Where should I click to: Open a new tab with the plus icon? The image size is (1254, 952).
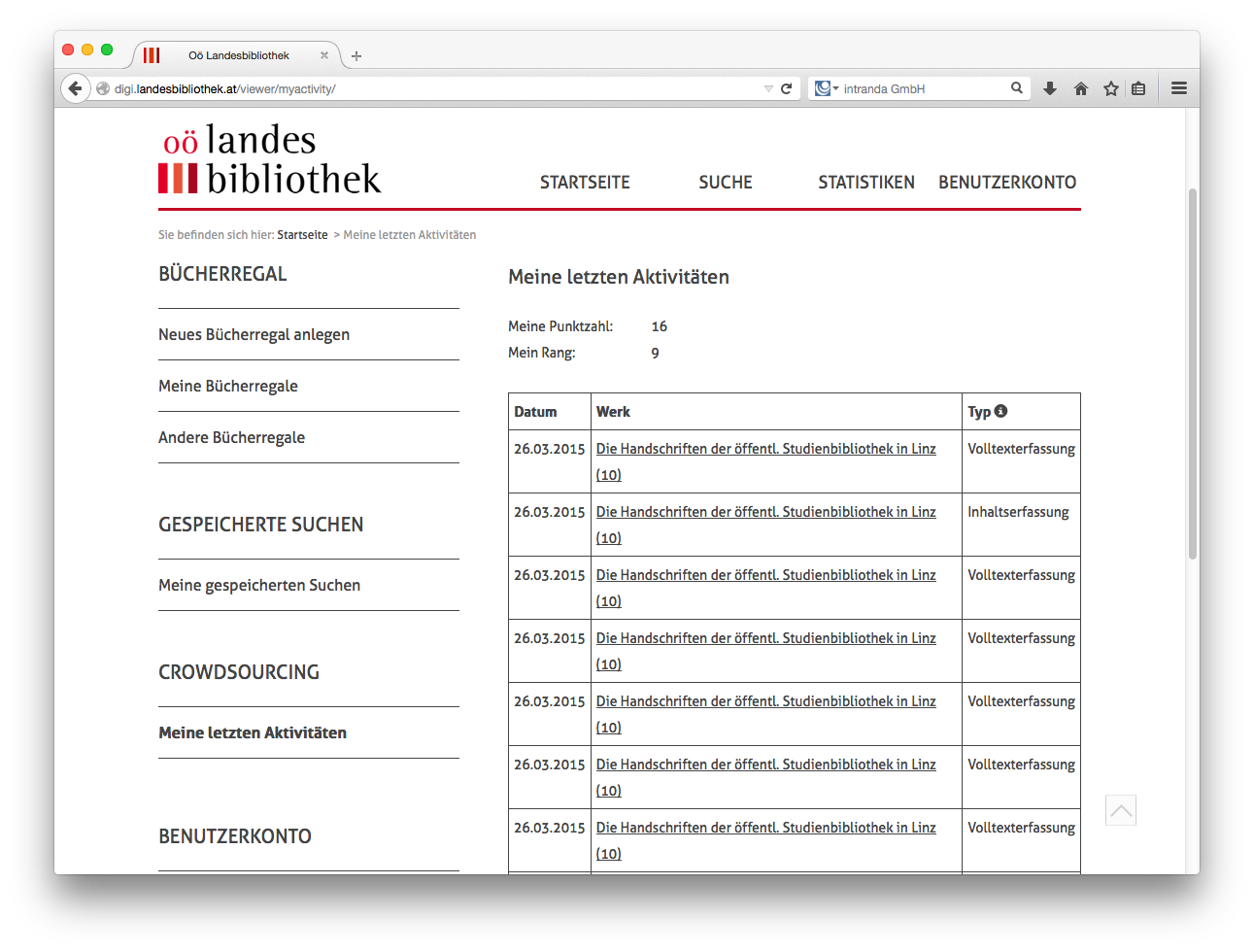coord(356,56)
